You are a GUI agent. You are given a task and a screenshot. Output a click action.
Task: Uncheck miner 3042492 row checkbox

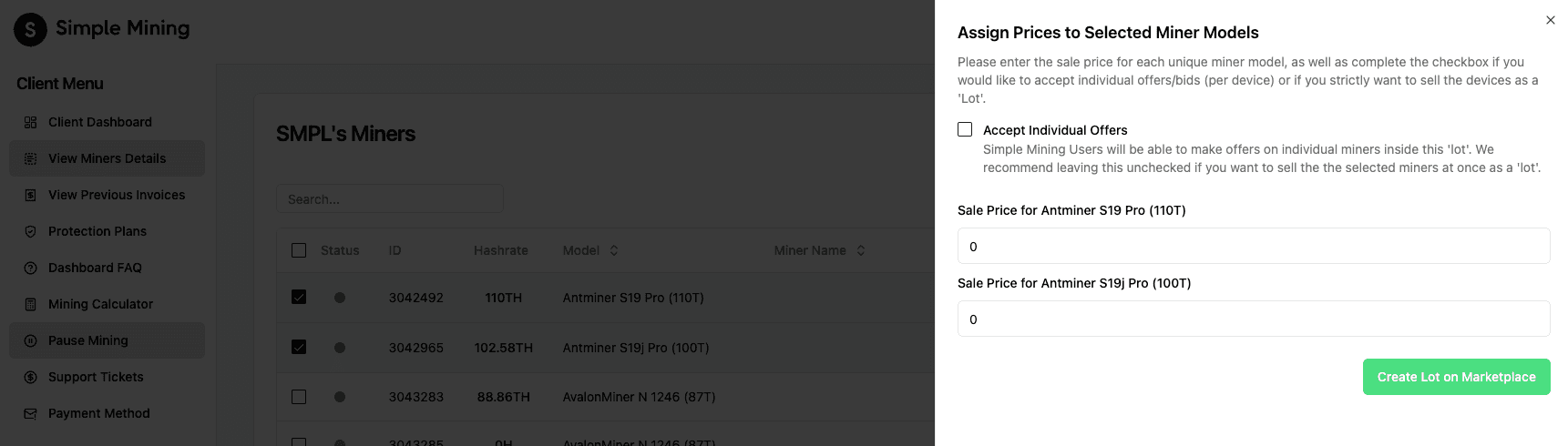click(299, 297)
